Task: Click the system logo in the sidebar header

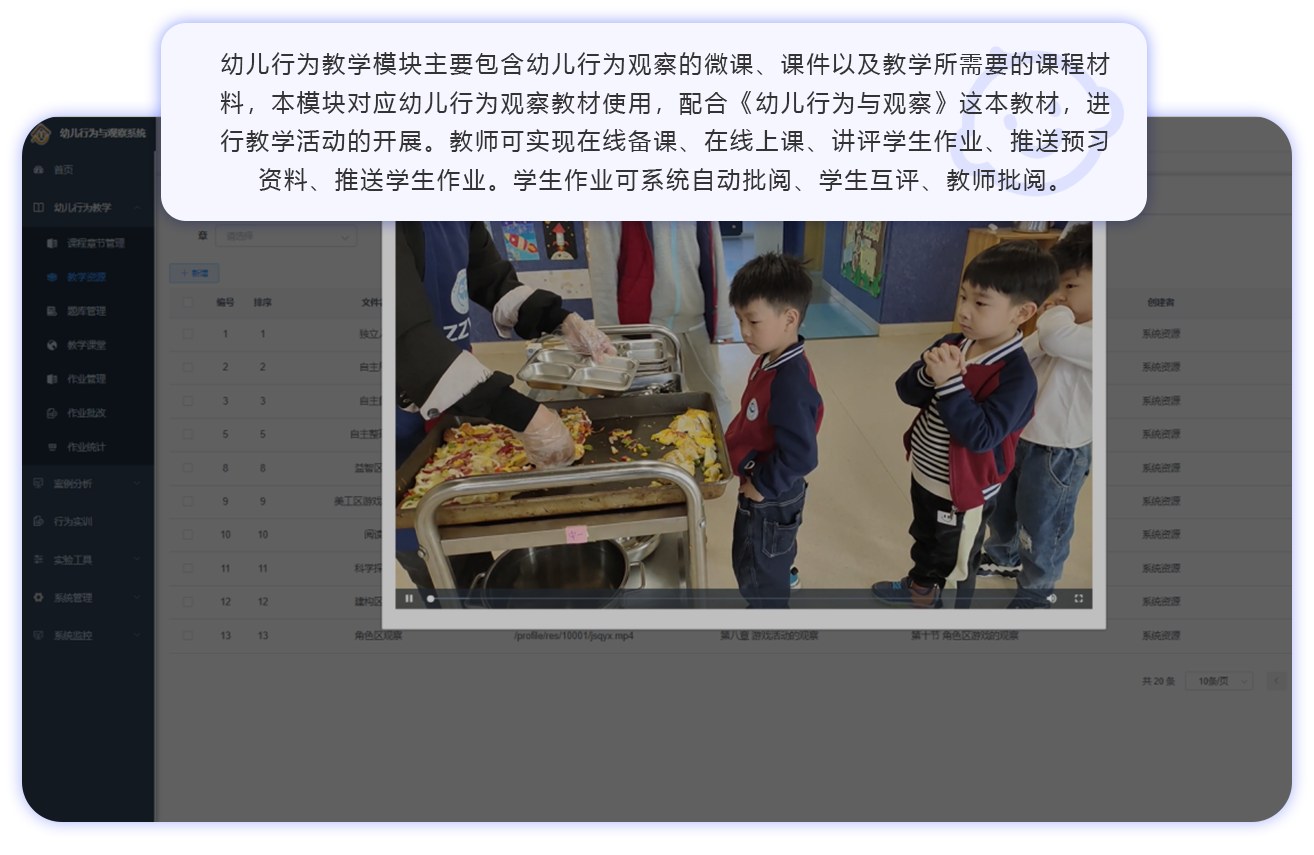Action: coord(41,133)
